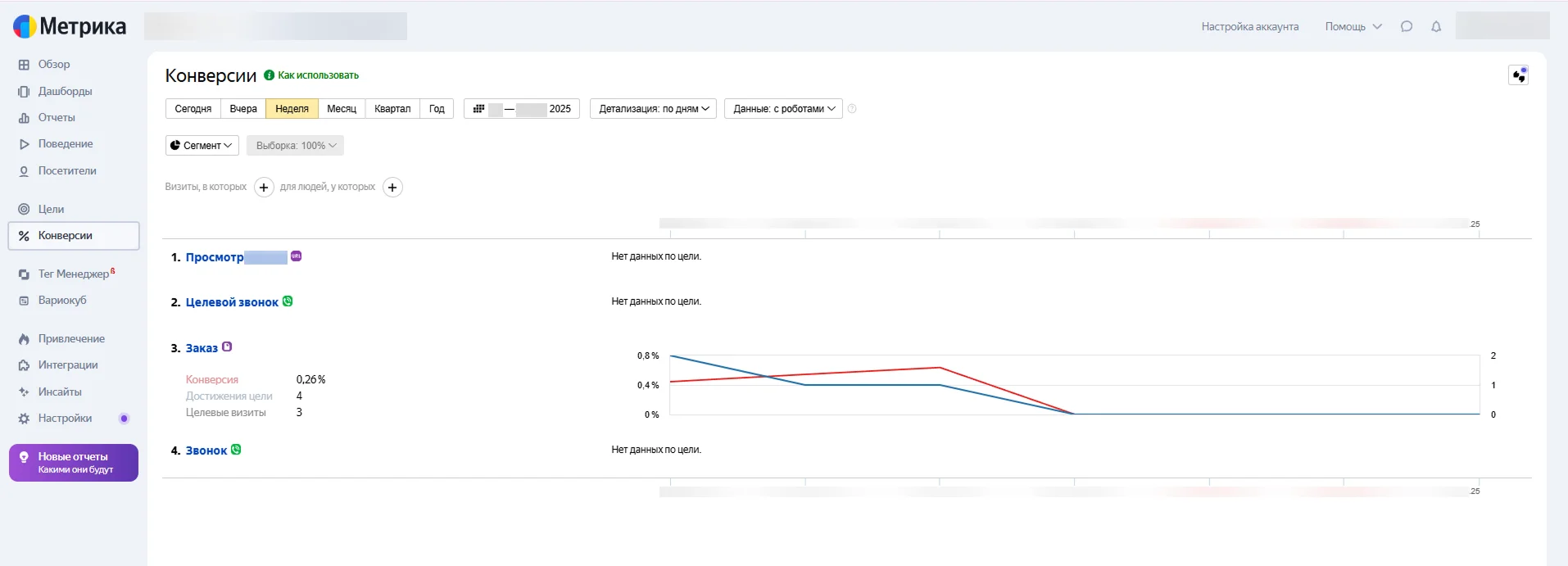Click the blurred account button at top right
Screen dimensions: 1568x566
pyautogui.click(x=1502, y=26)
